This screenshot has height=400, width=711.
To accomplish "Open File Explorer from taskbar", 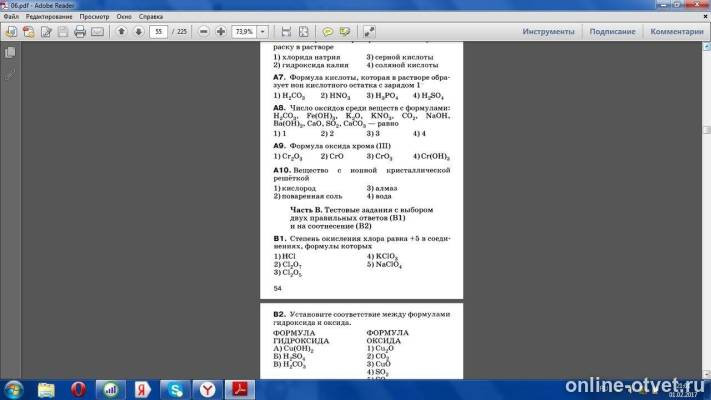I will (x=46, y=390).
